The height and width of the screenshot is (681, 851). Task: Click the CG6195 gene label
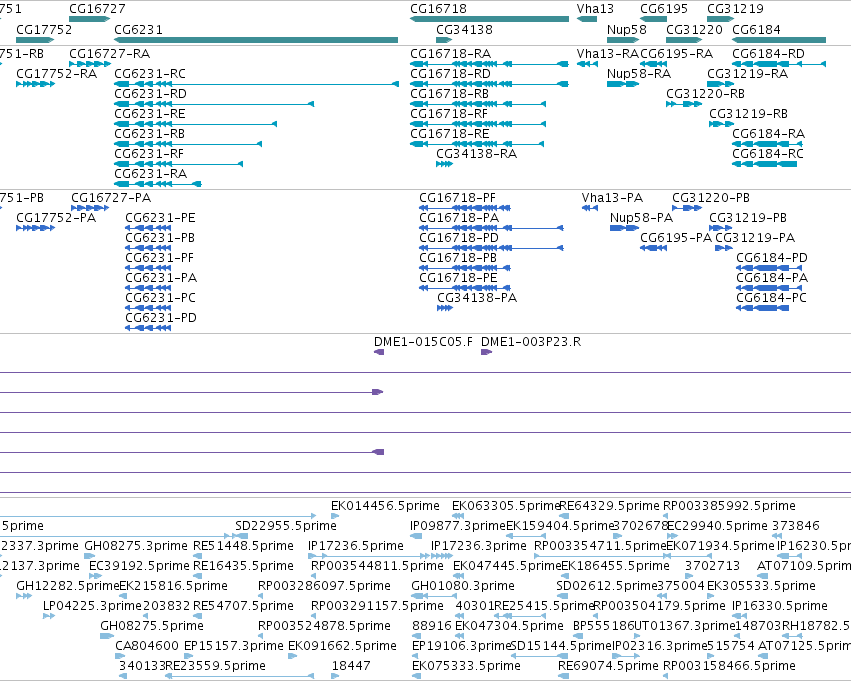coord(664,9)
